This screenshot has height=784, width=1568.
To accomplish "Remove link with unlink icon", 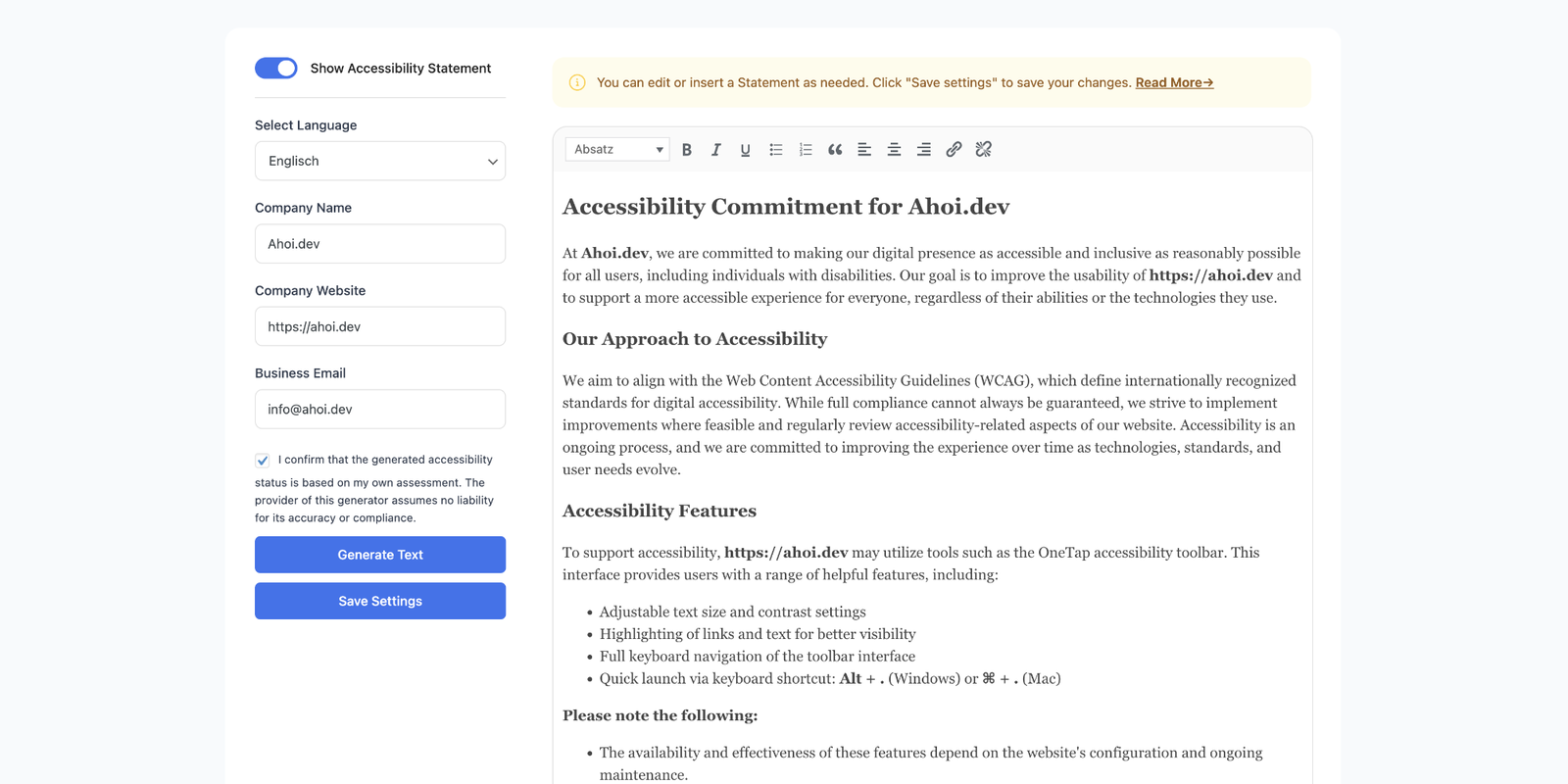I will (984, 150).
